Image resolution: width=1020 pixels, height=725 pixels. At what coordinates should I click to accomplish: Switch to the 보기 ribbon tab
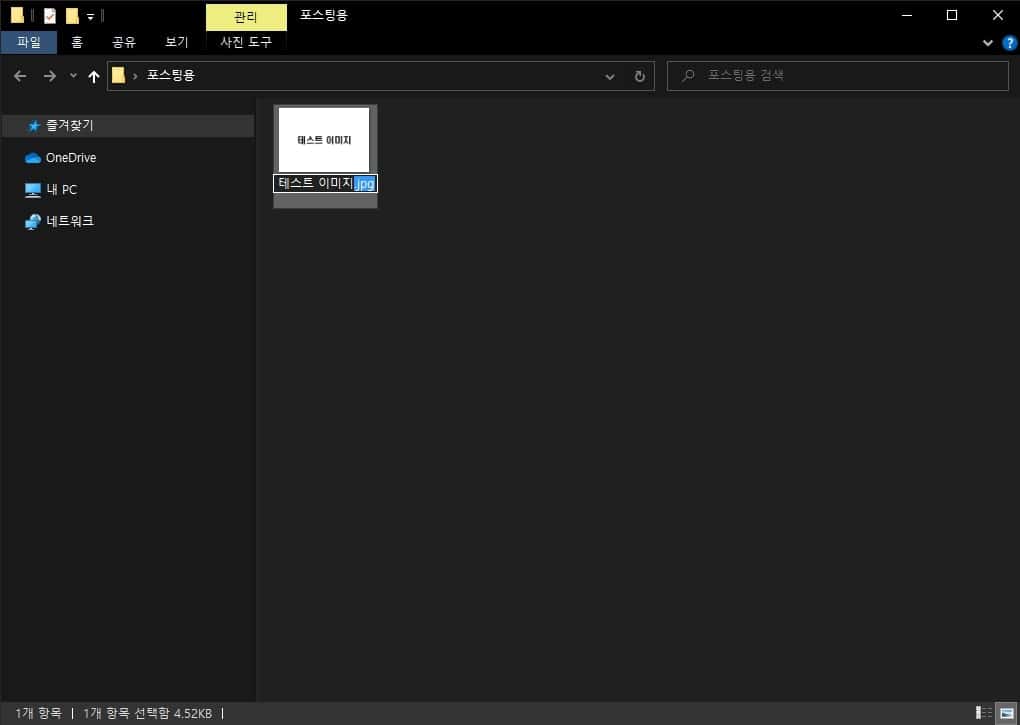click(x=176, y=42)
